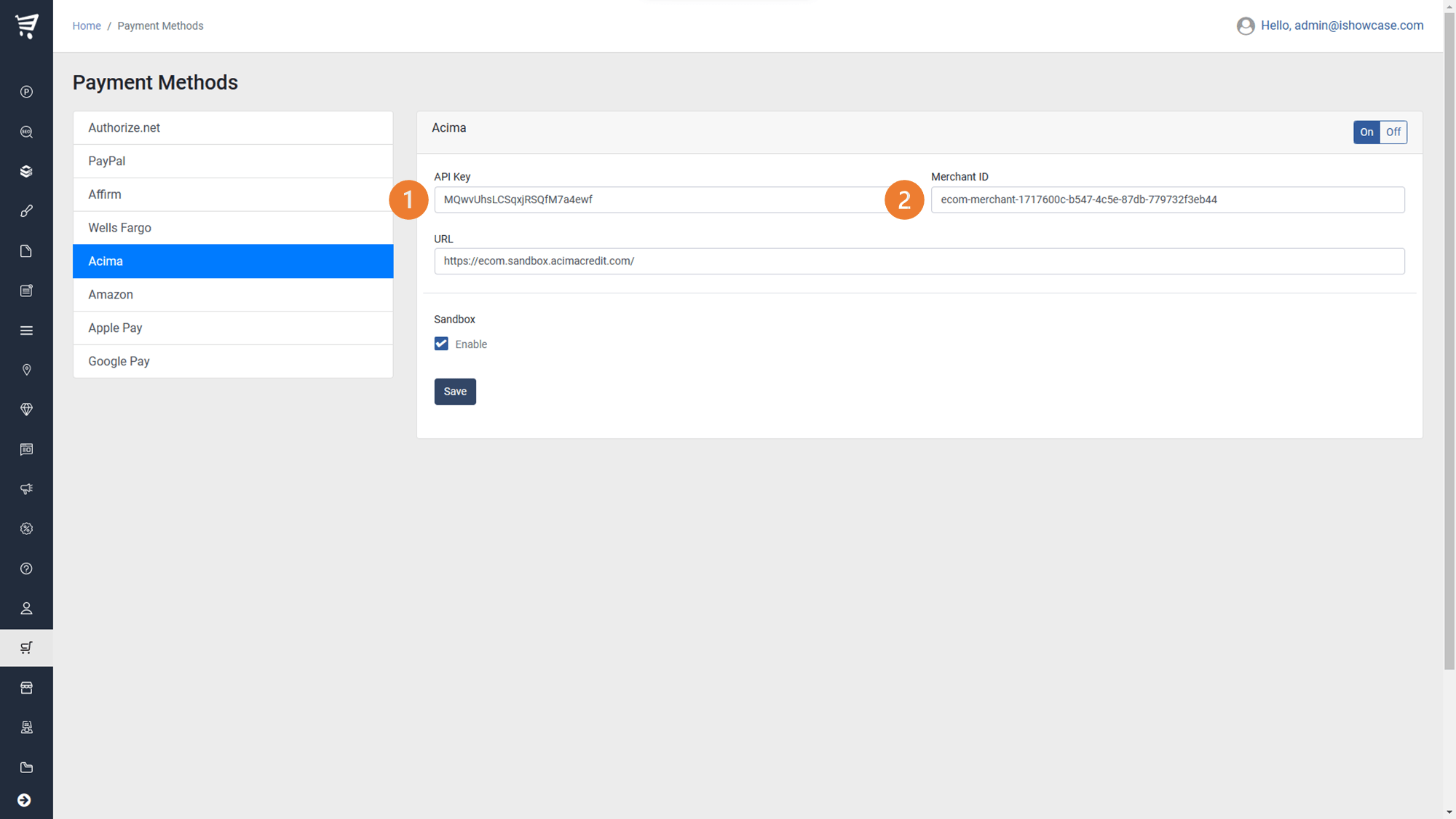Click the Sandbox section label
Image resolution: width=1456 pixels, height=819 pixels.
(x=454, y=320)
